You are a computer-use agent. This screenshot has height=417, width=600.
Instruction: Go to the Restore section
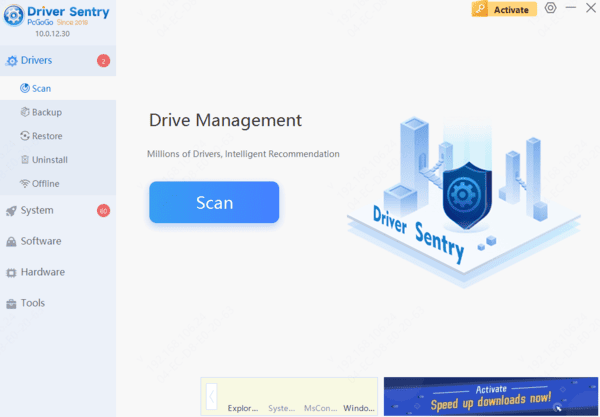(x=47, y=136)
